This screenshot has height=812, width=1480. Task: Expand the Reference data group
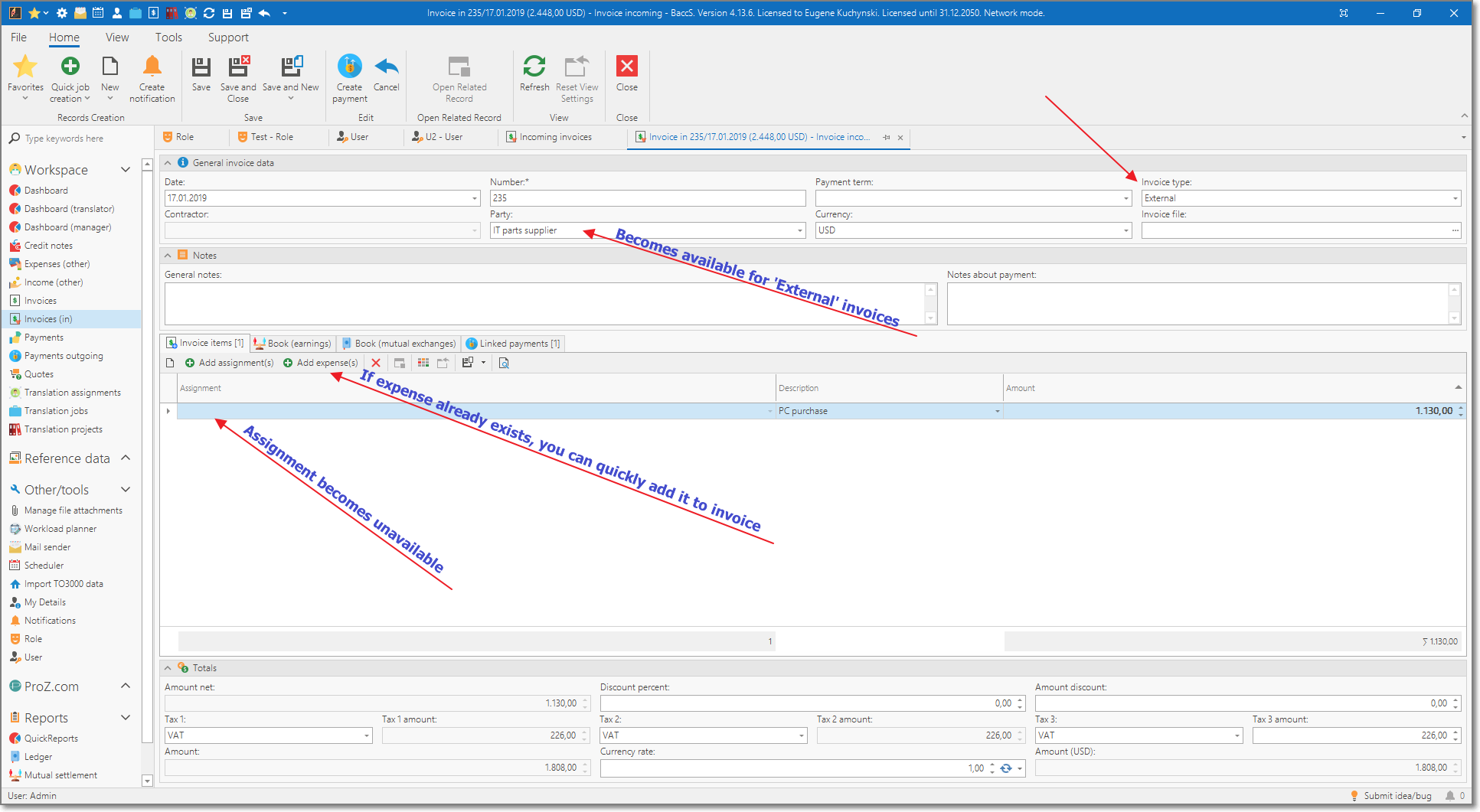[x=126, y=458]
